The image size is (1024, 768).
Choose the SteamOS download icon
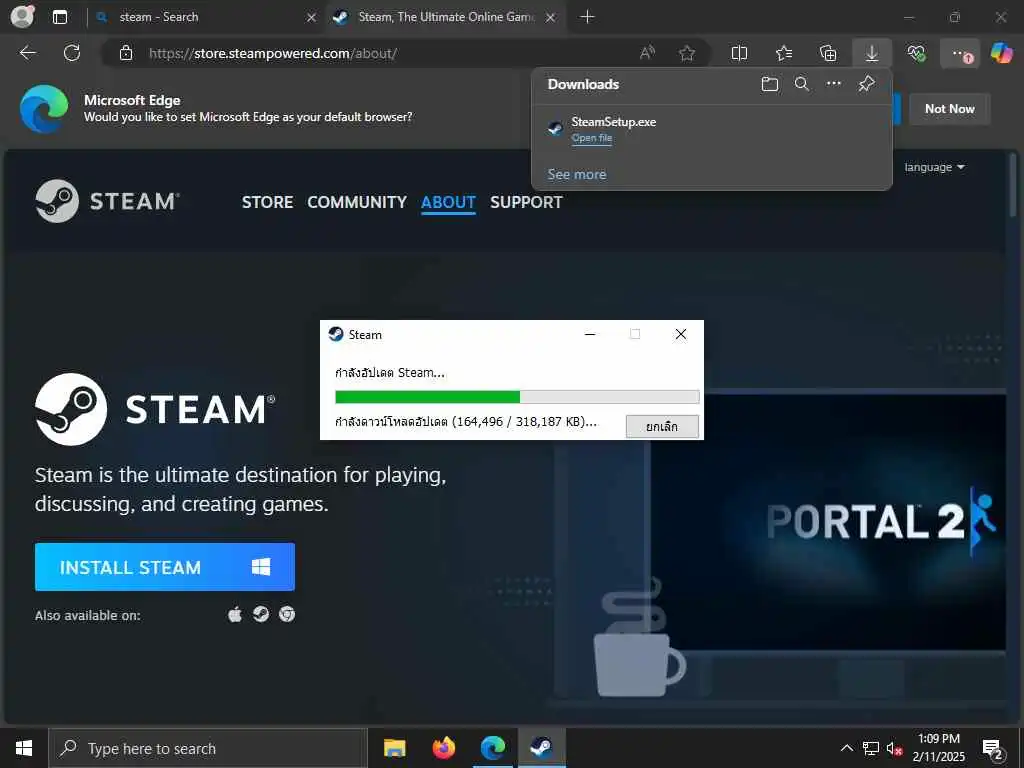[261, 615]
